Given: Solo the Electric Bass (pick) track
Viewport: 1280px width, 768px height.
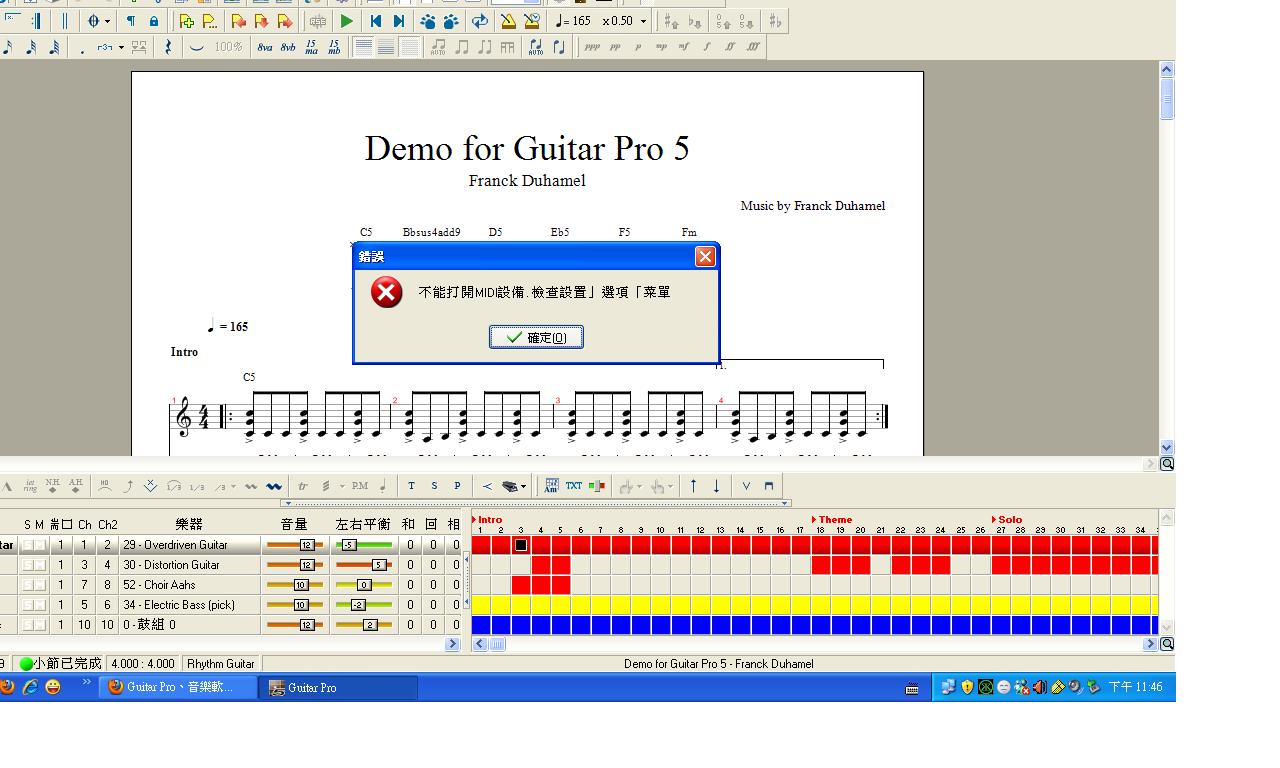Looking at the screenshot, I should 28,605.
